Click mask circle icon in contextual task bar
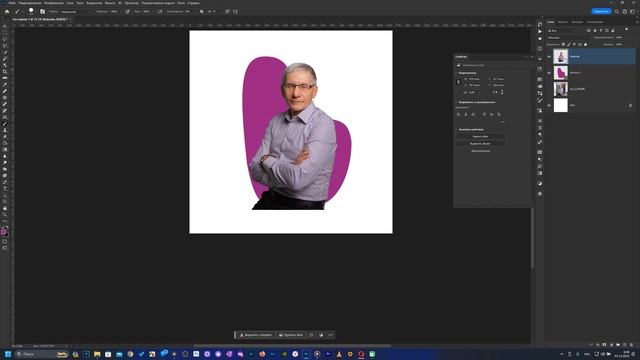The height and width of the screenshot is (360, 640). tap(321, 335)
